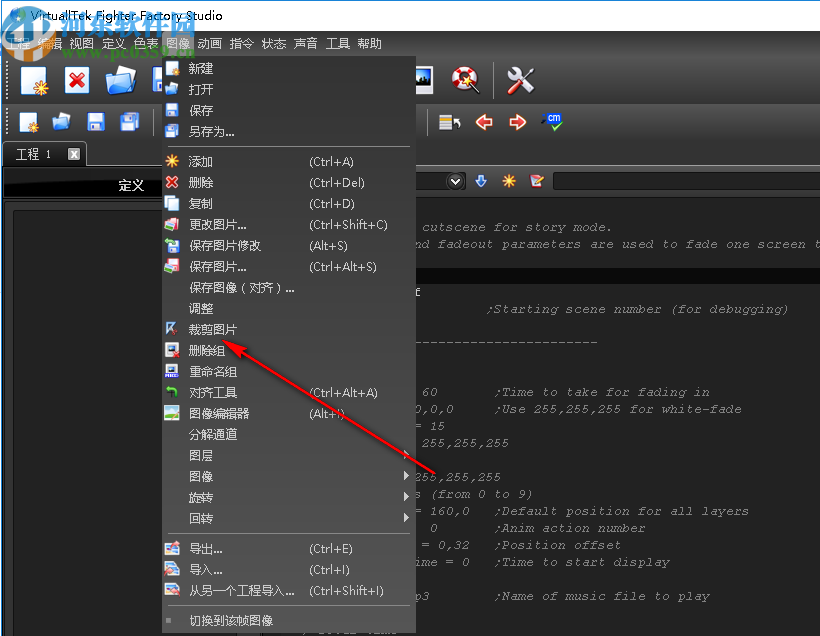Choose 保存 in the image menu
Viewport: 820px width, 636px height.
pyautogui.click(x=289, y=110)
